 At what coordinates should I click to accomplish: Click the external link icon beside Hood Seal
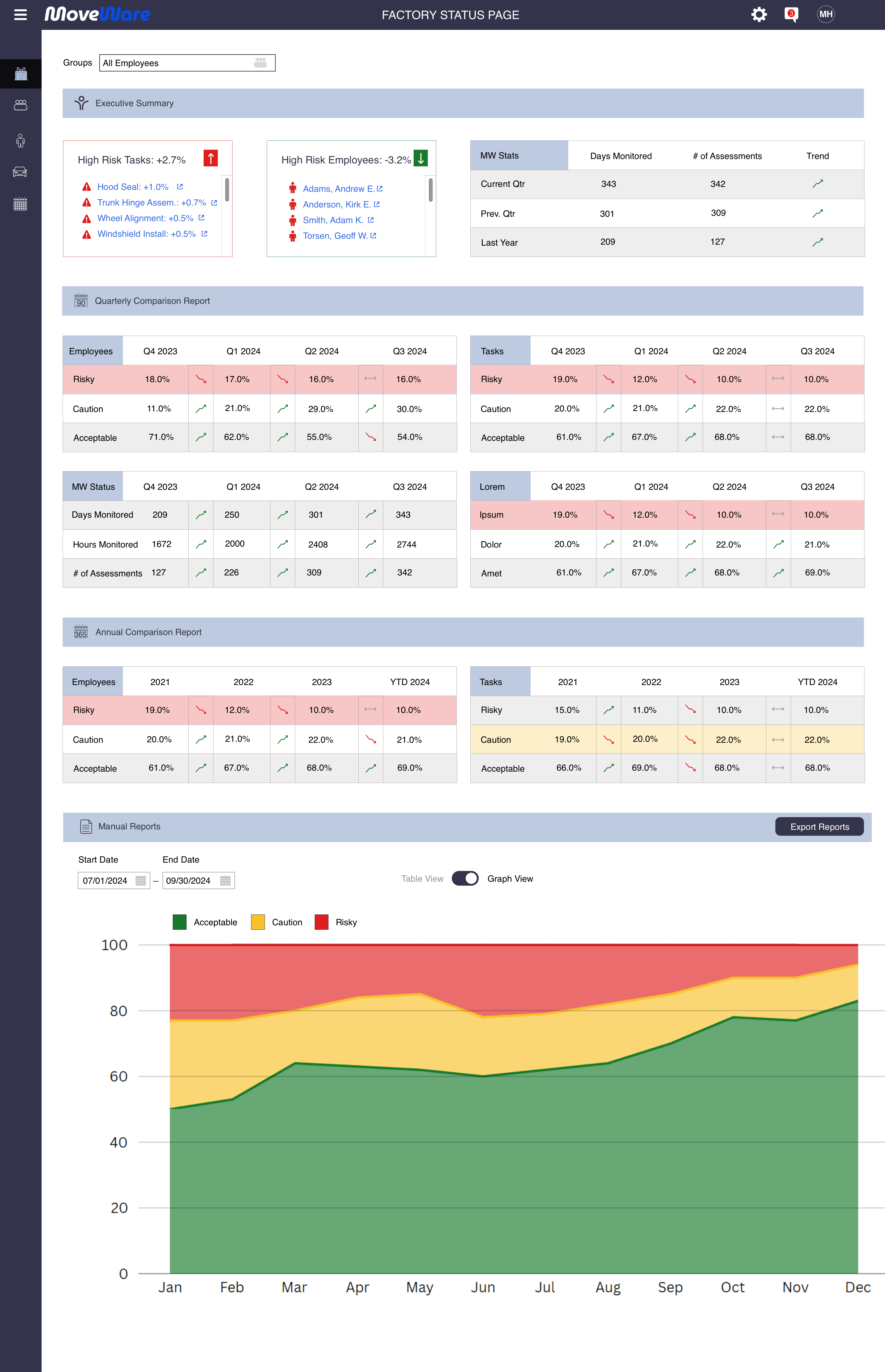pos(180,186)
